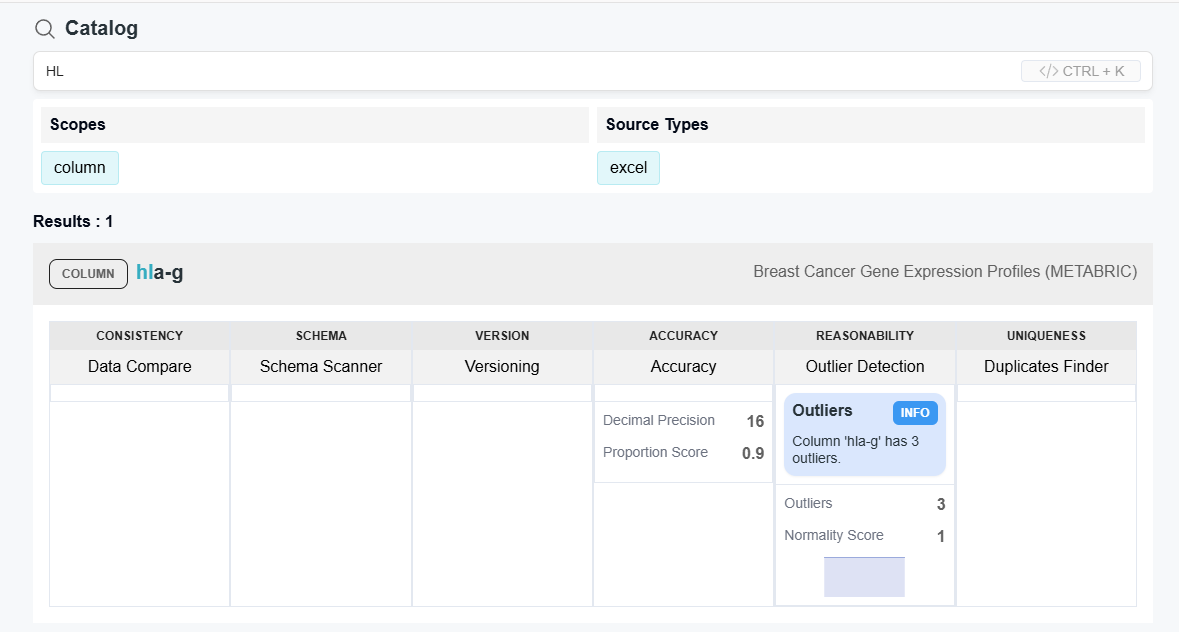The height and width of the screenshot is (632, 1179).
Task: Open Breast Cancer Gene Expression Profiles dataset
Action: (944, 272)
